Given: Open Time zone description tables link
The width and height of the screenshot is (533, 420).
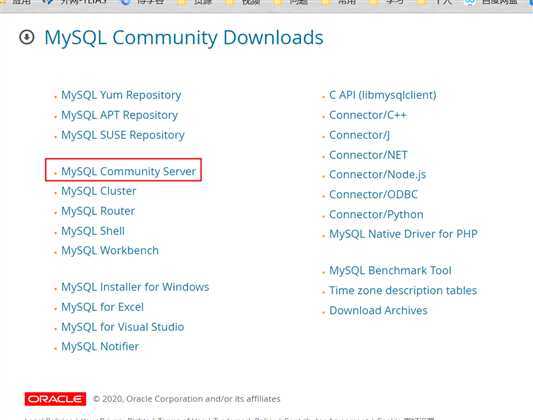Looking at the screenshot, I should (x=403, y=291).
